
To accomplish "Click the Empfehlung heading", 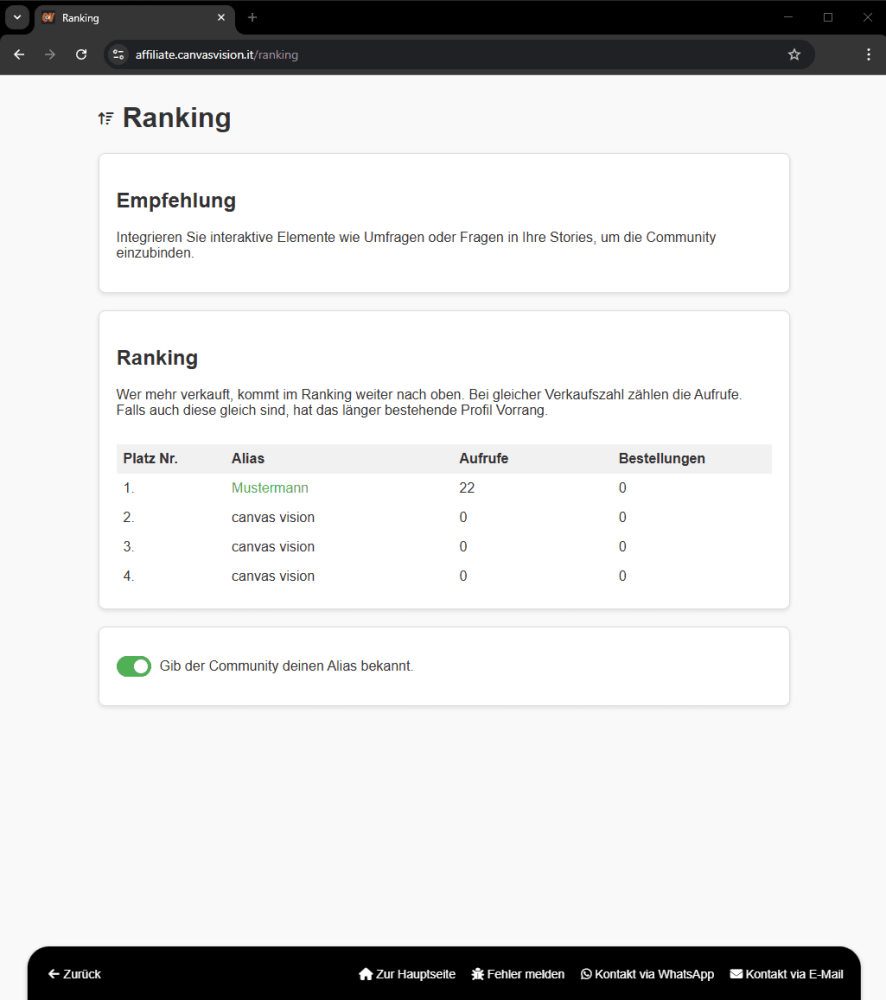I will point(176,200).
